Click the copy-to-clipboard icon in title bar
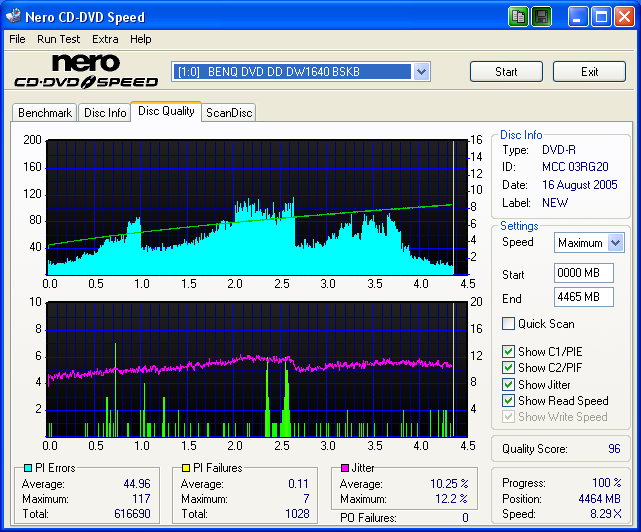The height and width of the screenshot is (532, 641). coord(517,17)
